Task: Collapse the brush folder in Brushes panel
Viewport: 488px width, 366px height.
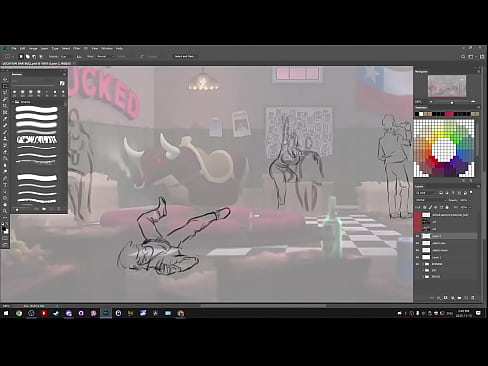Action: 14,102
